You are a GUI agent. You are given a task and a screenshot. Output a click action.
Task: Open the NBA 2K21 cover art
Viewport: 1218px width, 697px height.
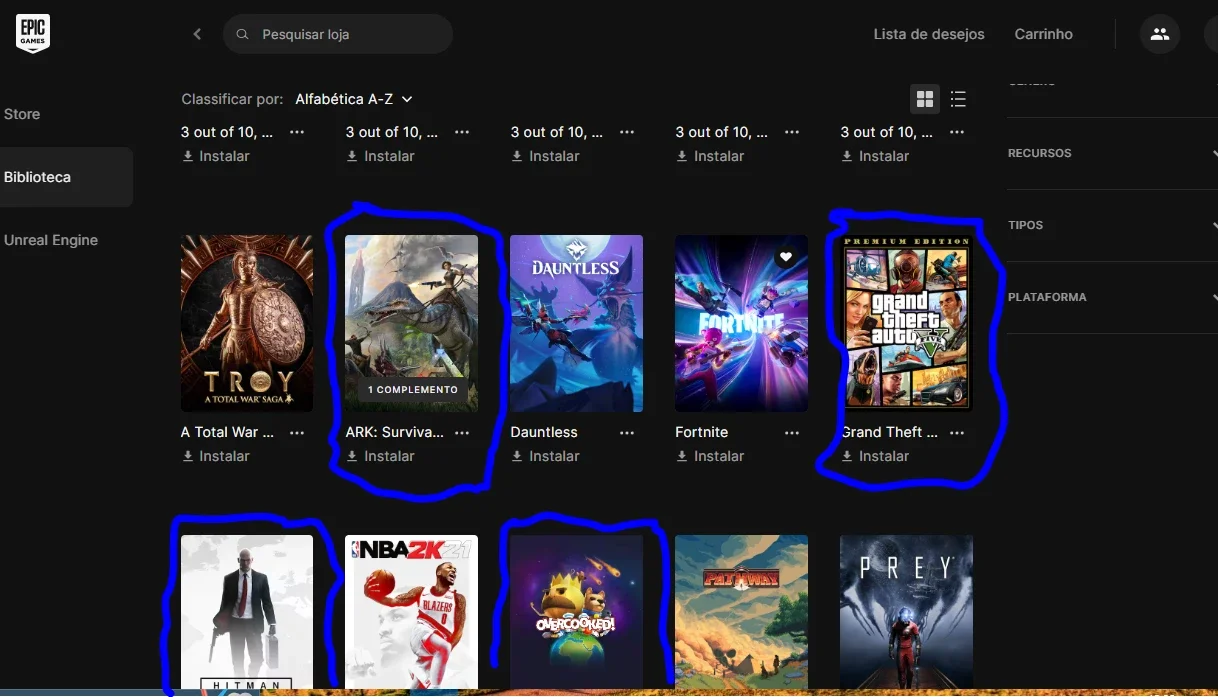click(412, 612)
